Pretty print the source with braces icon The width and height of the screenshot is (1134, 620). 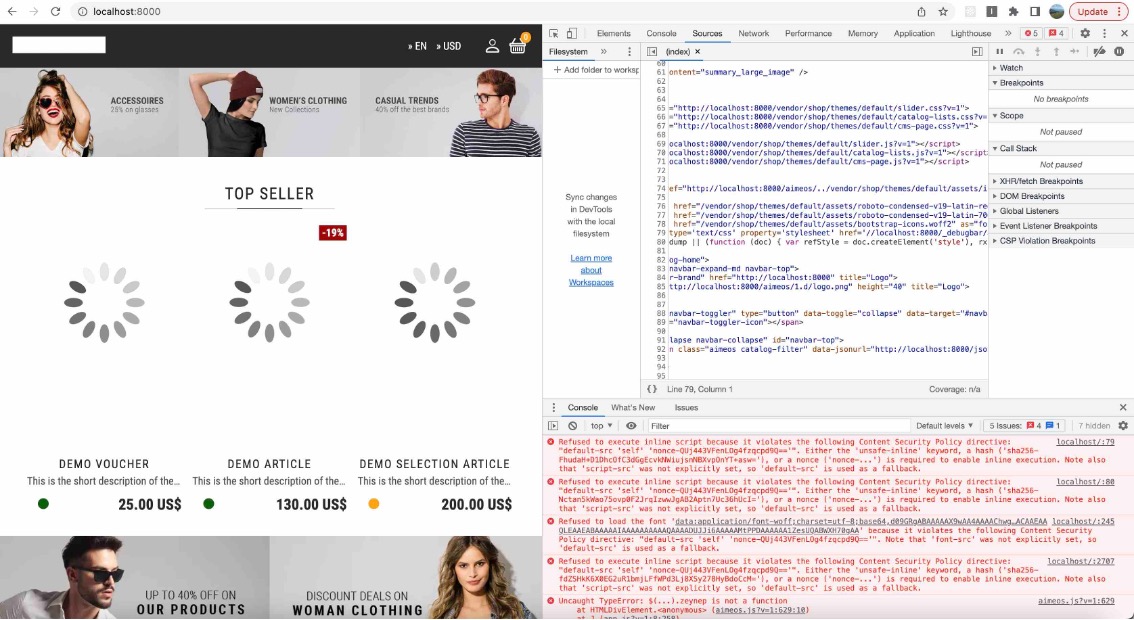coord(652,389)
